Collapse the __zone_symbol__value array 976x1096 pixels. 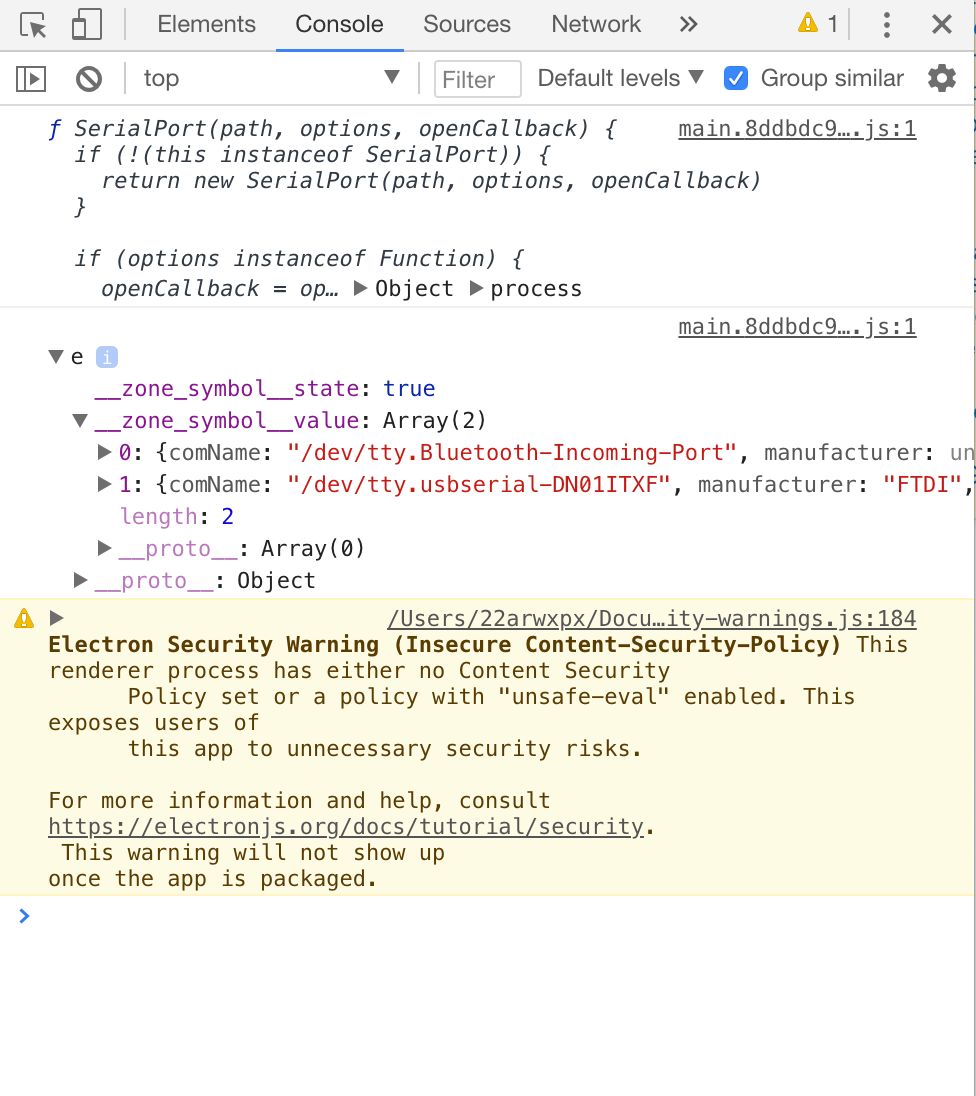click(80, 420)
